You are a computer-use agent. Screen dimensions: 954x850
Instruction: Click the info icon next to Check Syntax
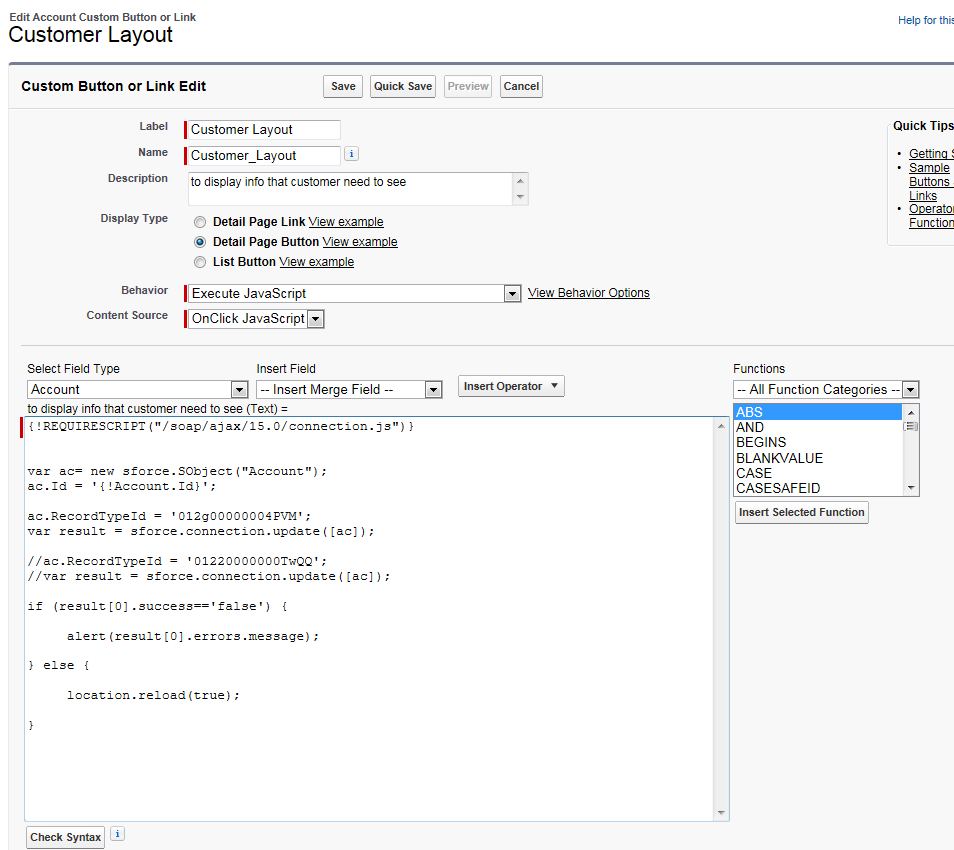click(x=117, y=834)
